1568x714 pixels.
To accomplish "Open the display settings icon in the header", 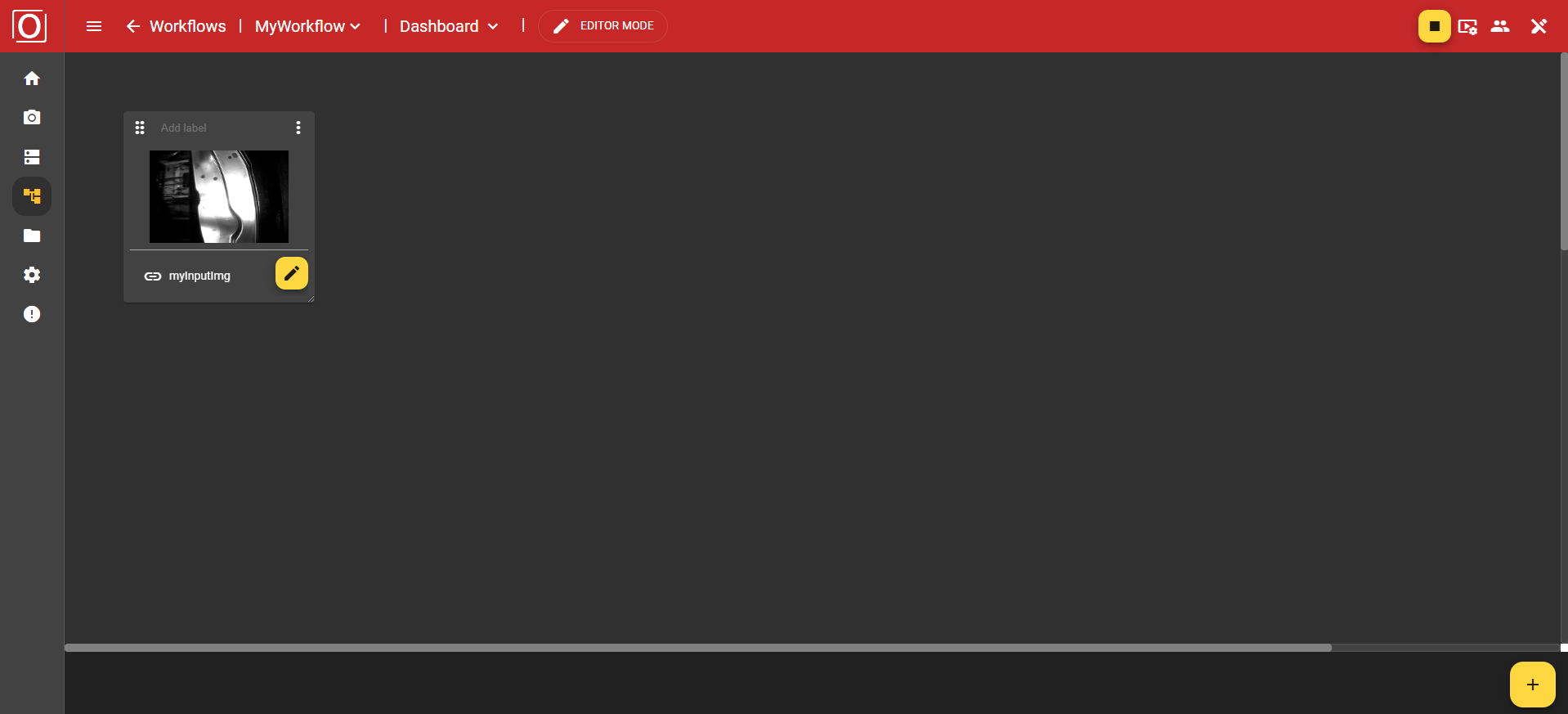I will click(x=1467, y=26).
